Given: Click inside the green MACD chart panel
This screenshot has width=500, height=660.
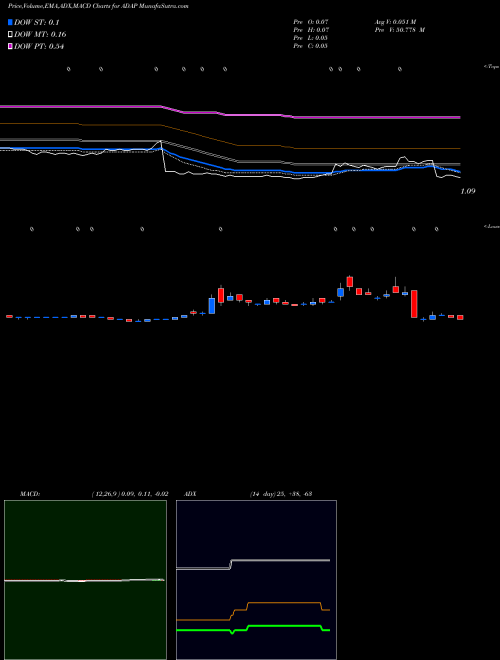Looking at the screenshot, I should pyautogui.click(x=85, y=580).
